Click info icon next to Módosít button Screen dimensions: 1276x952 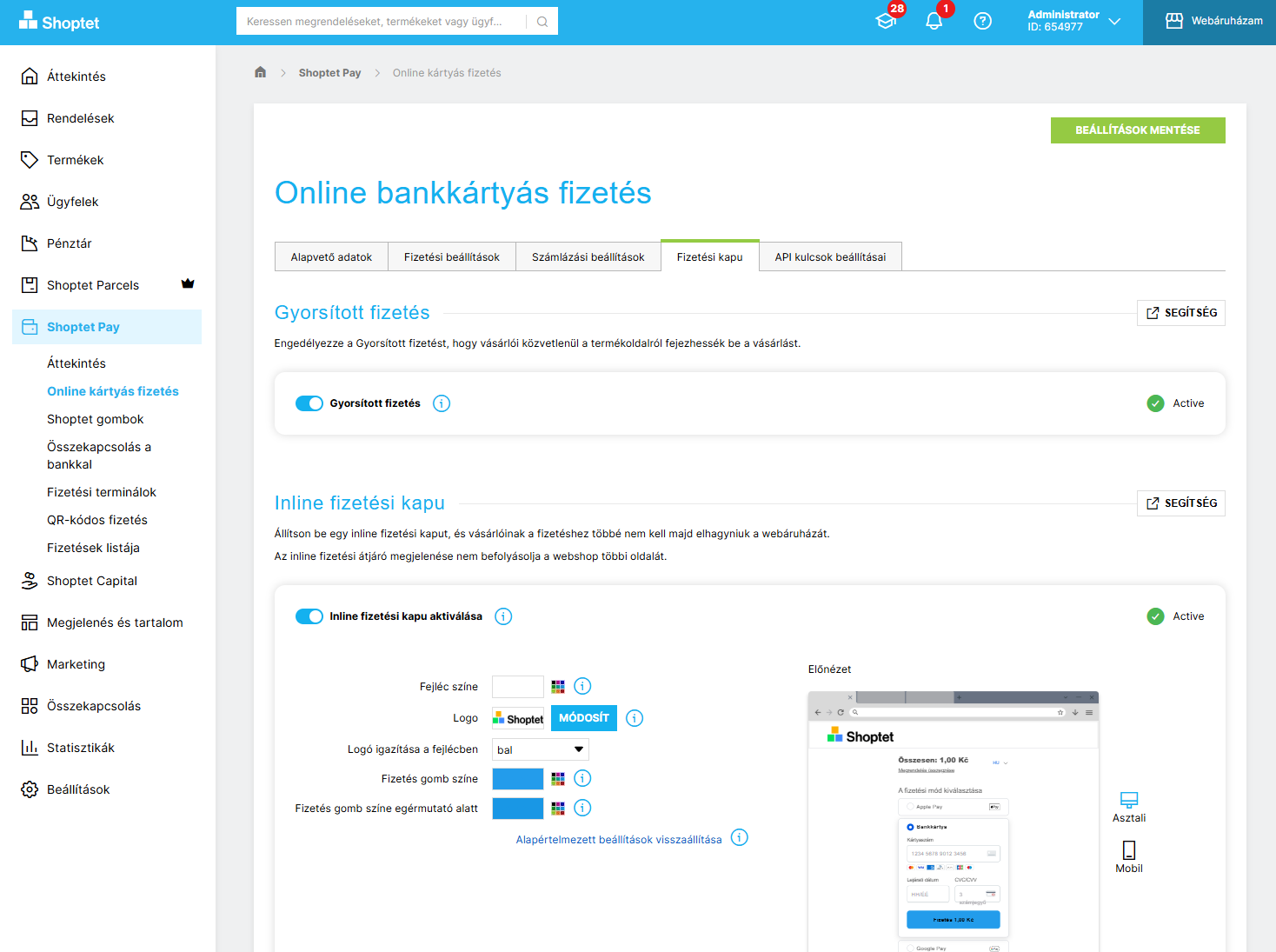coord(635,718)
